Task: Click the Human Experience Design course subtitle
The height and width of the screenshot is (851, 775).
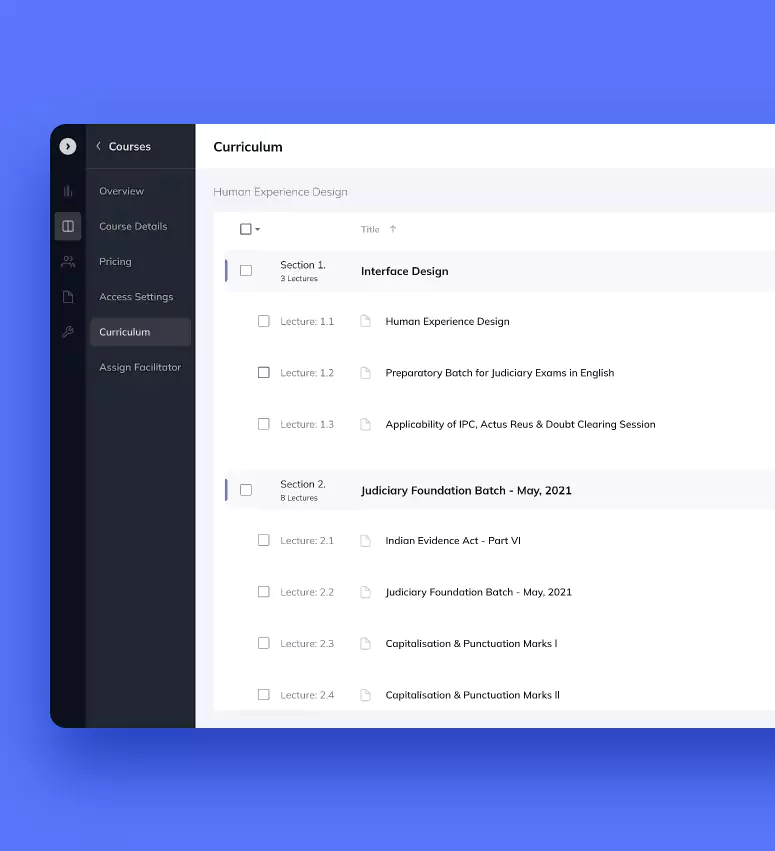Action: coord(281,192)
